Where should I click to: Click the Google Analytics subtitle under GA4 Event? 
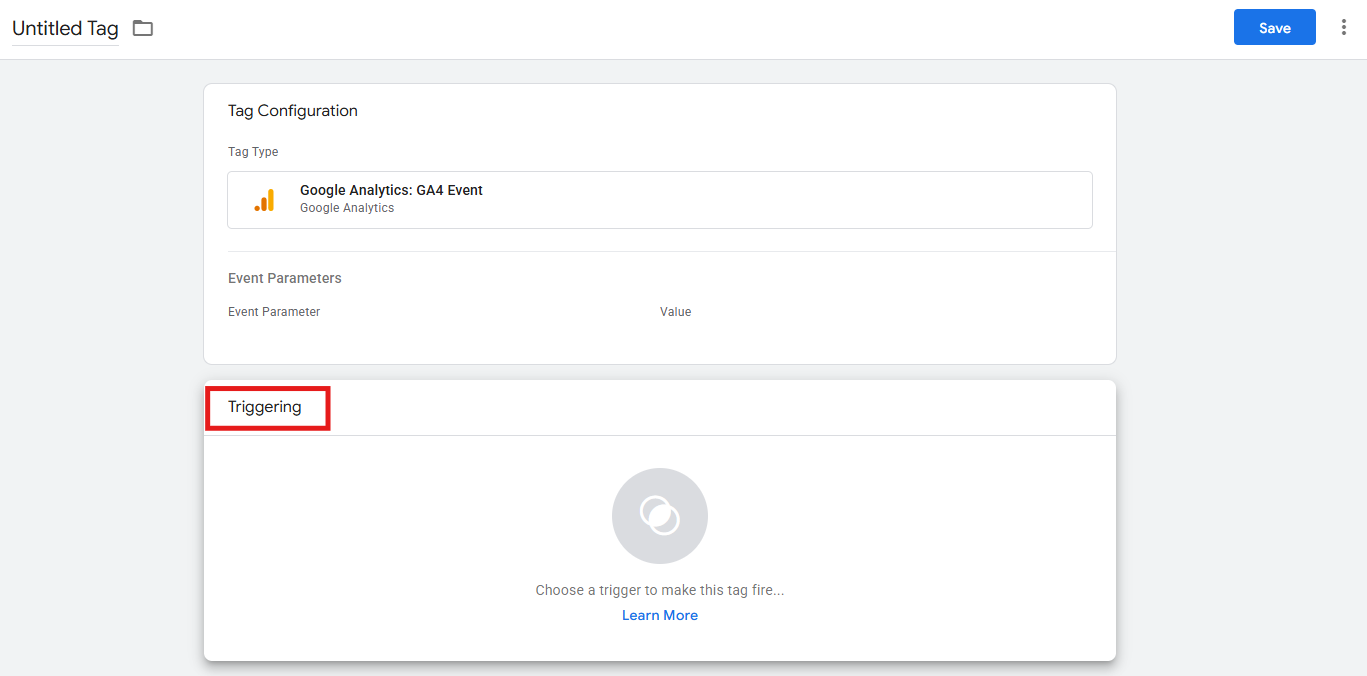click(347, 208)
